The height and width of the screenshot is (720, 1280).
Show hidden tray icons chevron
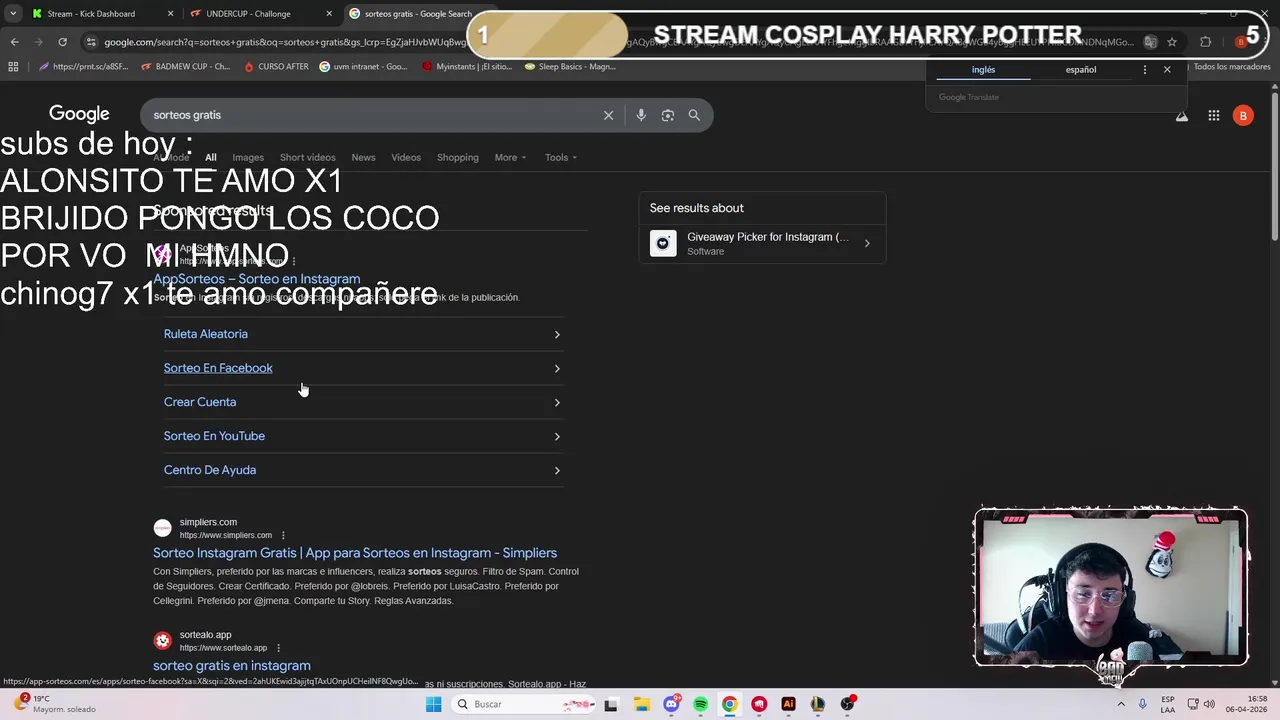point(1121,704)
